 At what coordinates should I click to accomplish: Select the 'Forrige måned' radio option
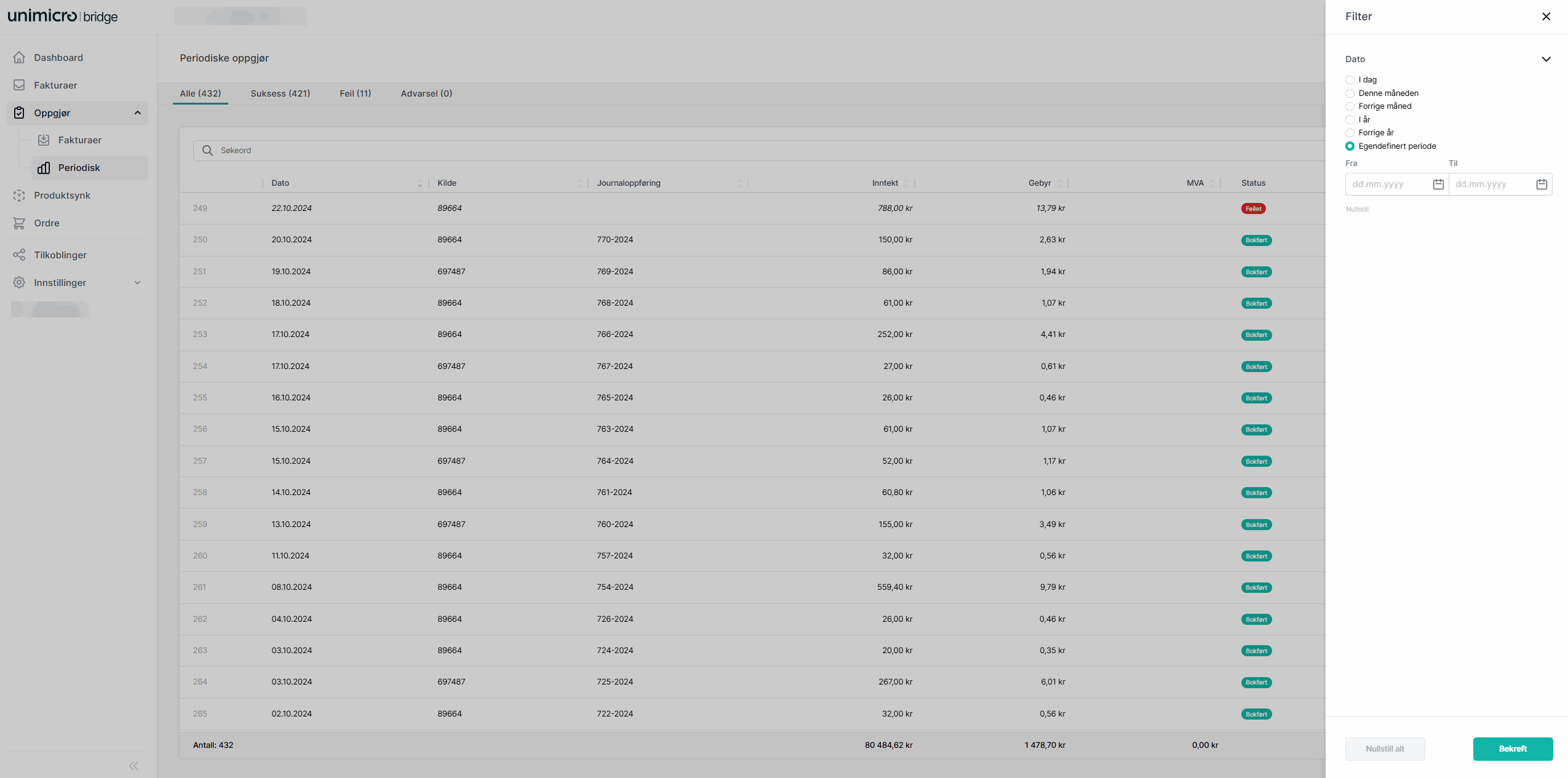pos(1350,106)
